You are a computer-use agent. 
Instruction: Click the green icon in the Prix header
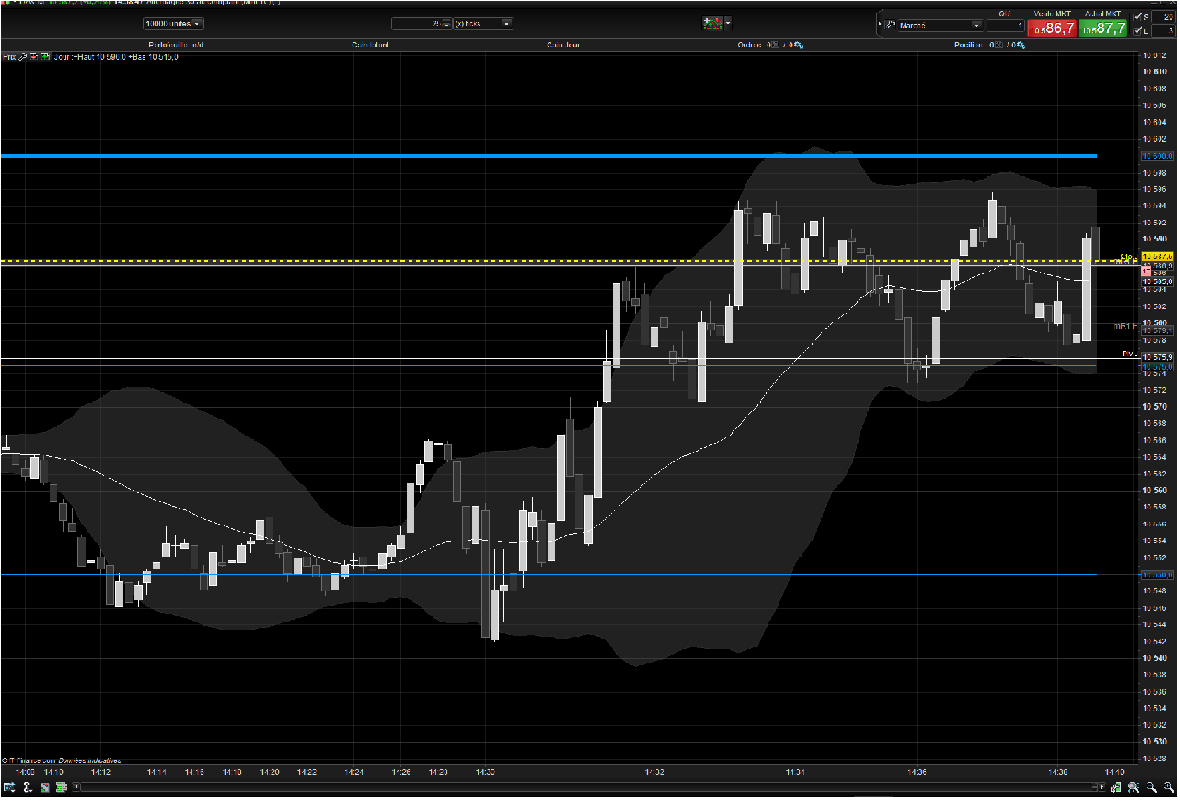45,57
